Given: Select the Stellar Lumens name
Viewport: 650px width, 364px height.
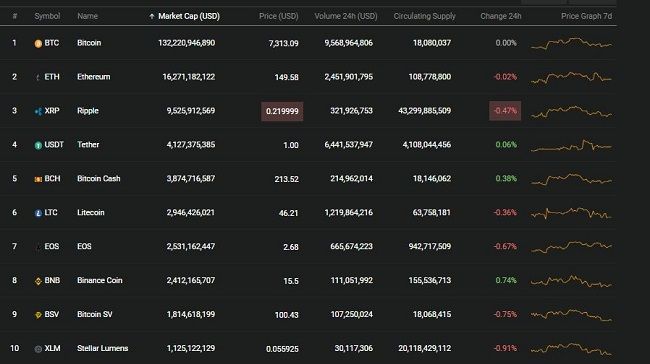Looking at the screenshot, I should 103,349.
